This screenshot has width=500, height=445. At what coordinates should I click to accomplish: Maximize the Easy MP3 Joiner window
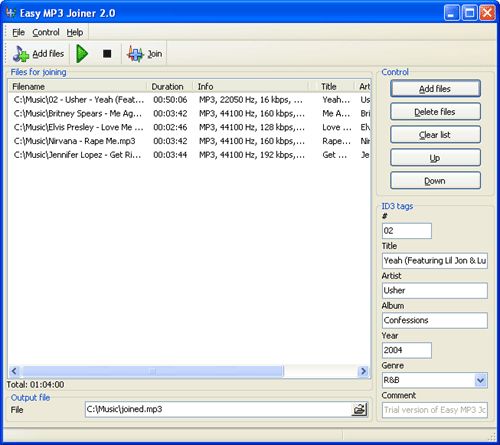[x=470, y=13]
